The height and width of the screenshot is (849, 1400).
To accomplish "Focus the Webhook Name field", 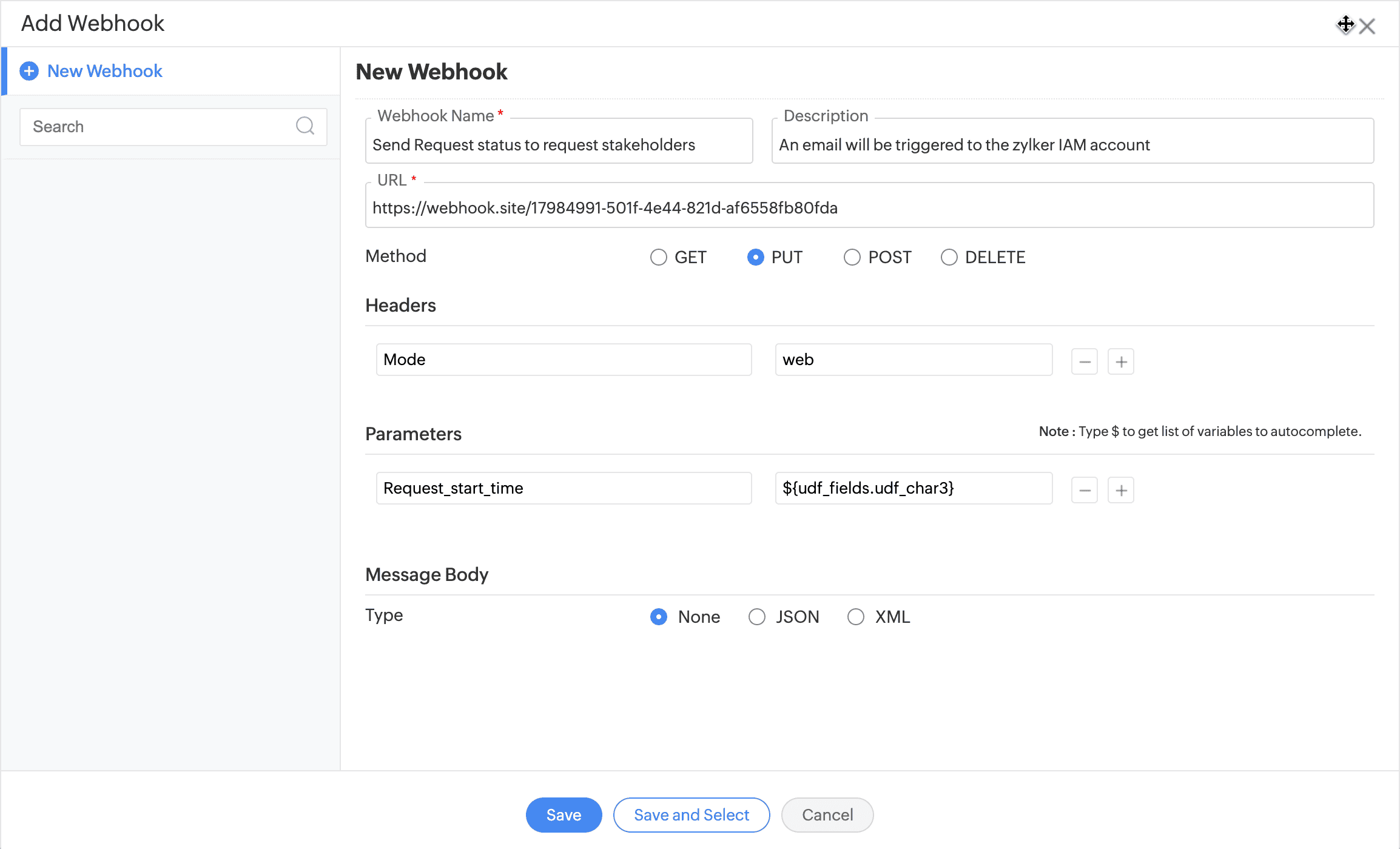I will point(558,145).
